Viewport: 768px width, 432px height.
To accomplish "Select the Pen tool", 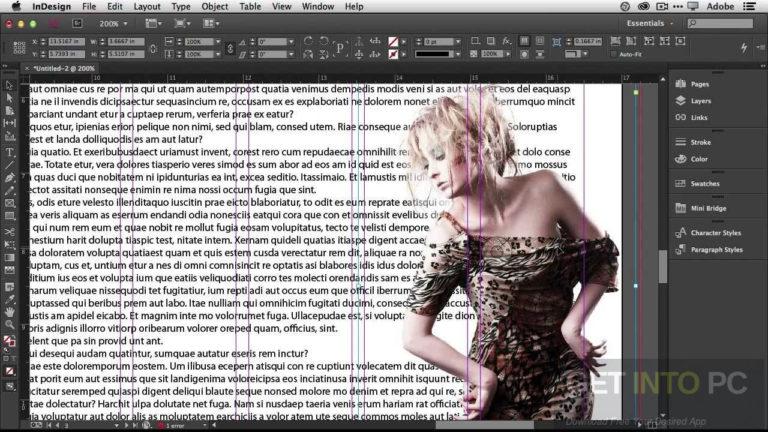I will point(9,178).
